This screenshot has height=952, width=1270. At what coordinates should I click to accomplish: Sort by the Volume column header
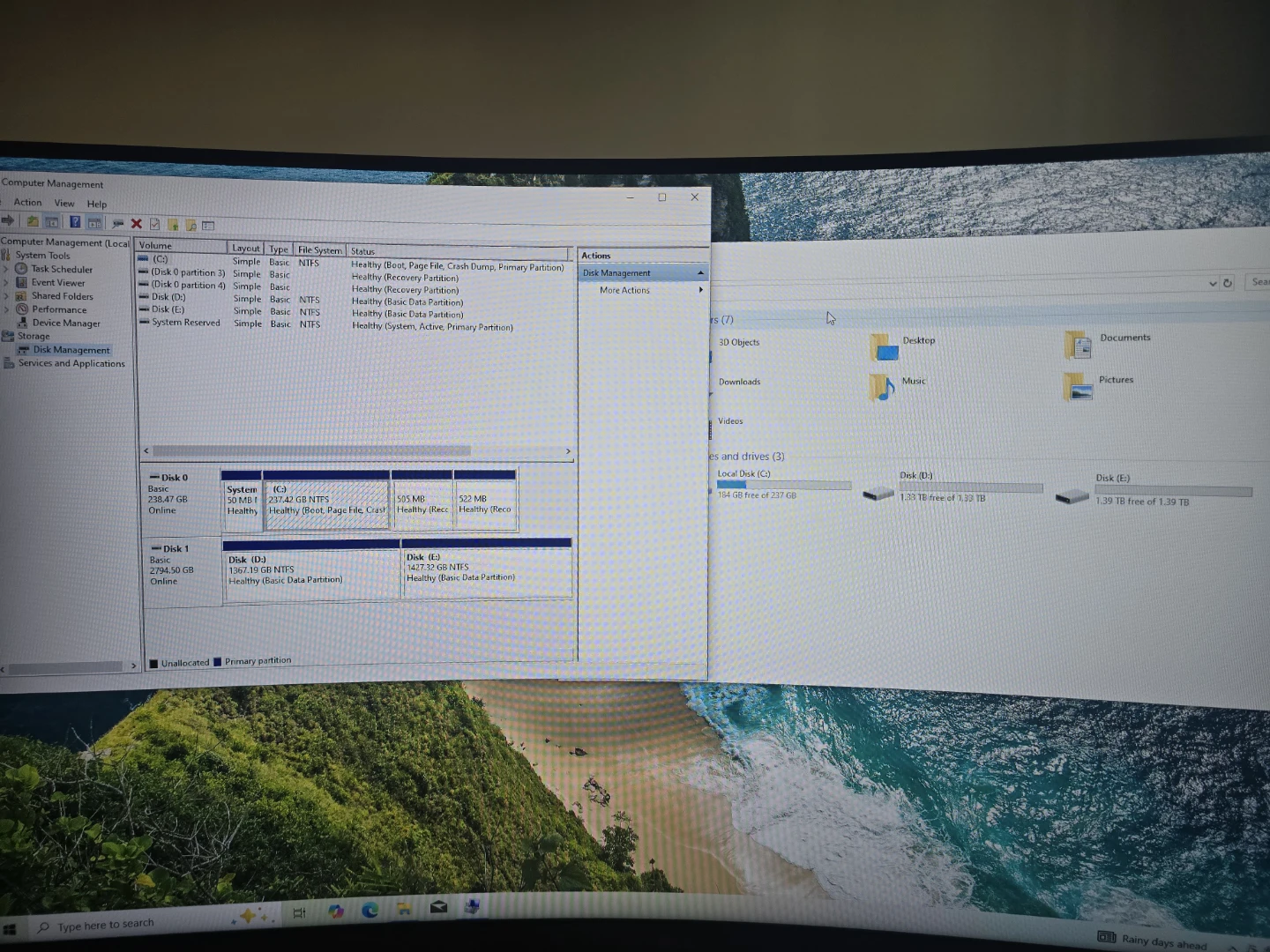tap(182, 246)
